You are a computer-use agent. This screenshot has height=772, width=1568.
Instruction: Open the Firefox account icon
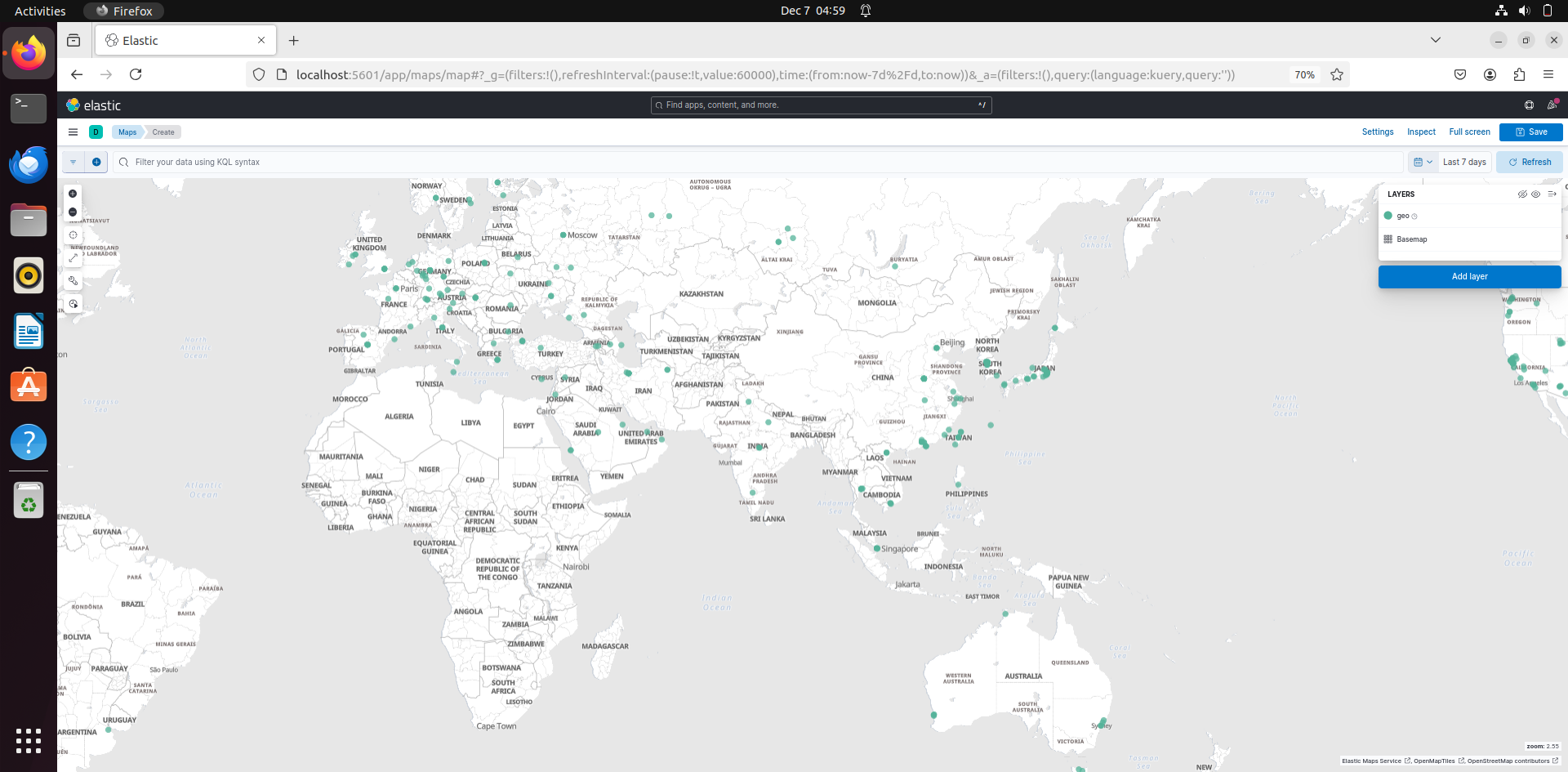[x=1490, y=74]
